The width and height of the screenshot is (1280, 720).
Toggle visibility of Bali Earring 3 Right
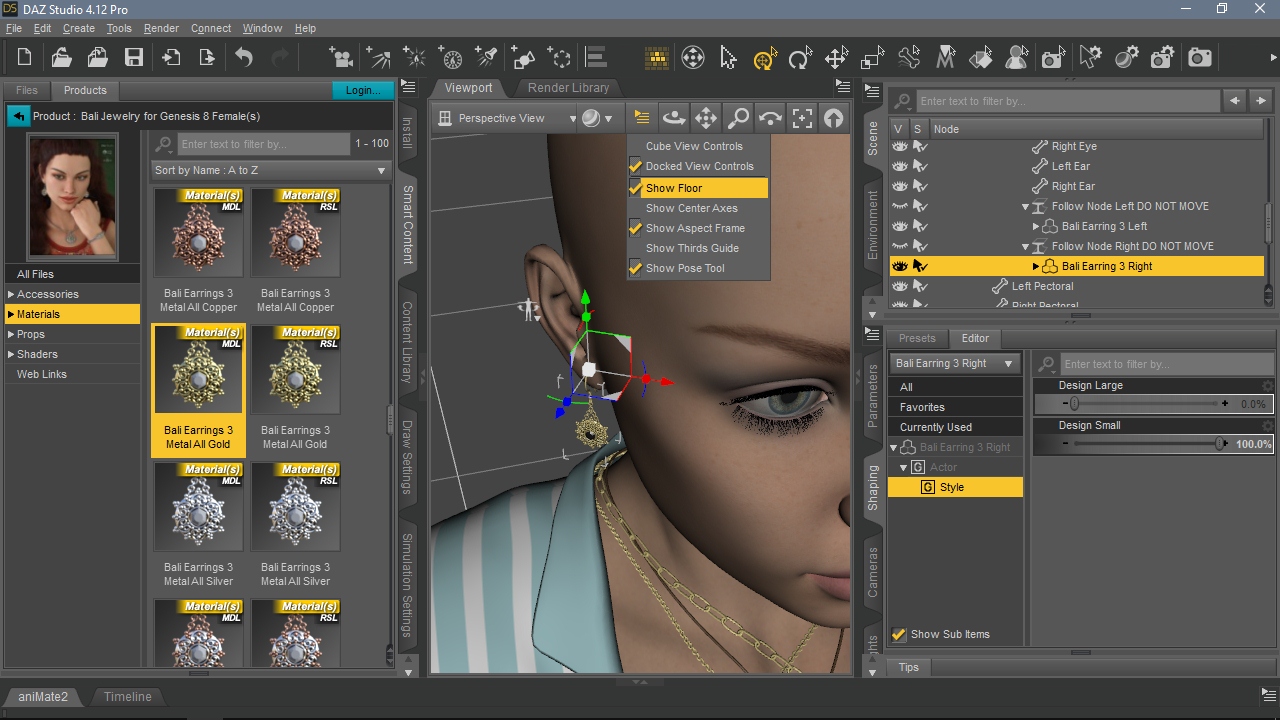click(899, 266)
